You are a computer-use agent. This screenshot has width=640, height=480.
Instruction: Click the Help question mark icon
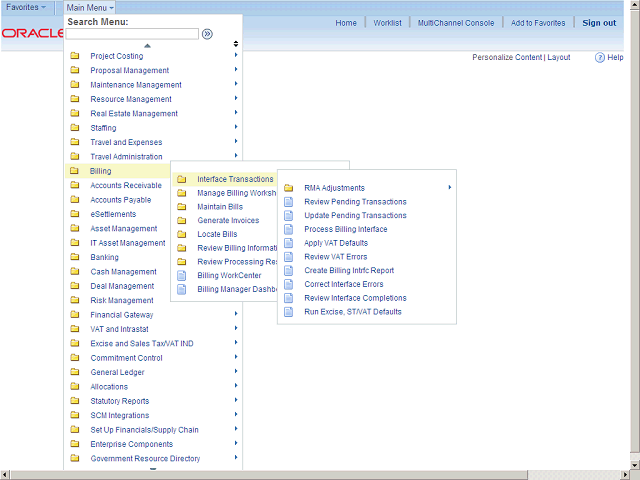[x=600, y=58]
